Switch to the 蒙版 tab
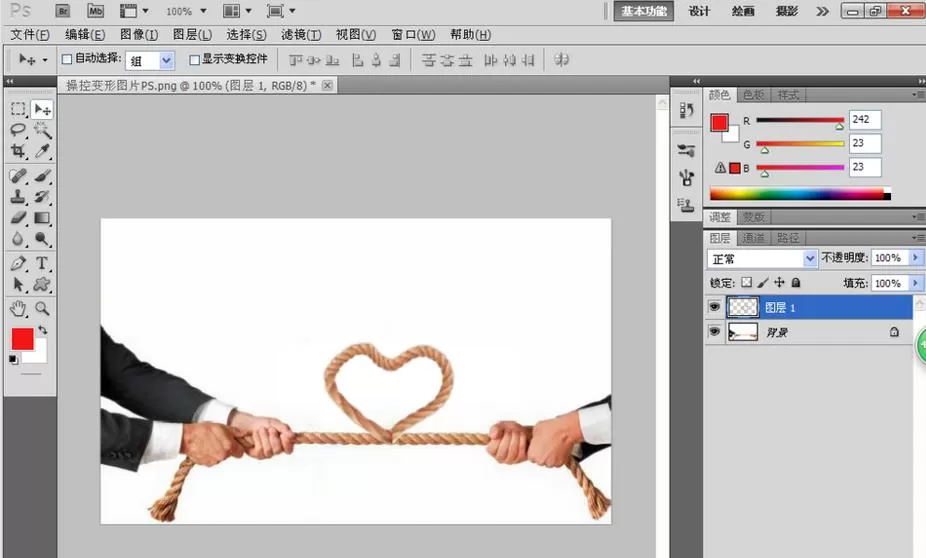 pos(754,217)
